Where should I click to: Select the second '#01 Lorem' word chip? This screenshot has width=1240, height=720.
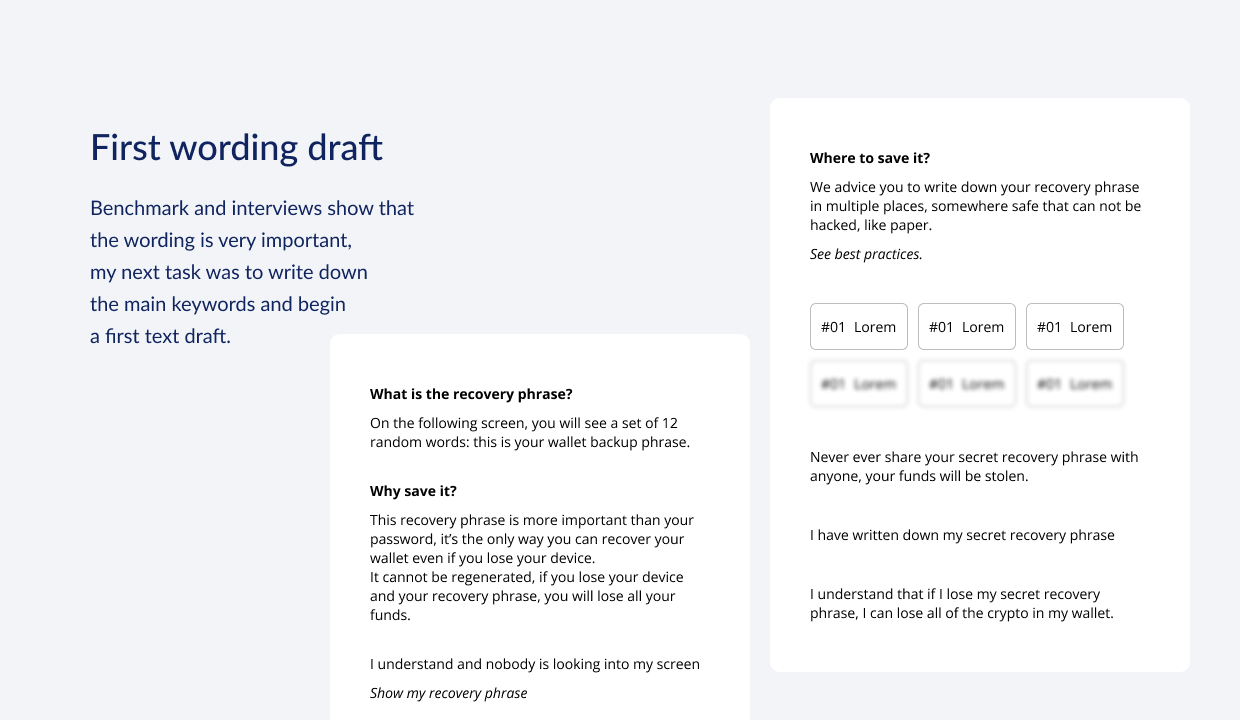tap(967, 327)
